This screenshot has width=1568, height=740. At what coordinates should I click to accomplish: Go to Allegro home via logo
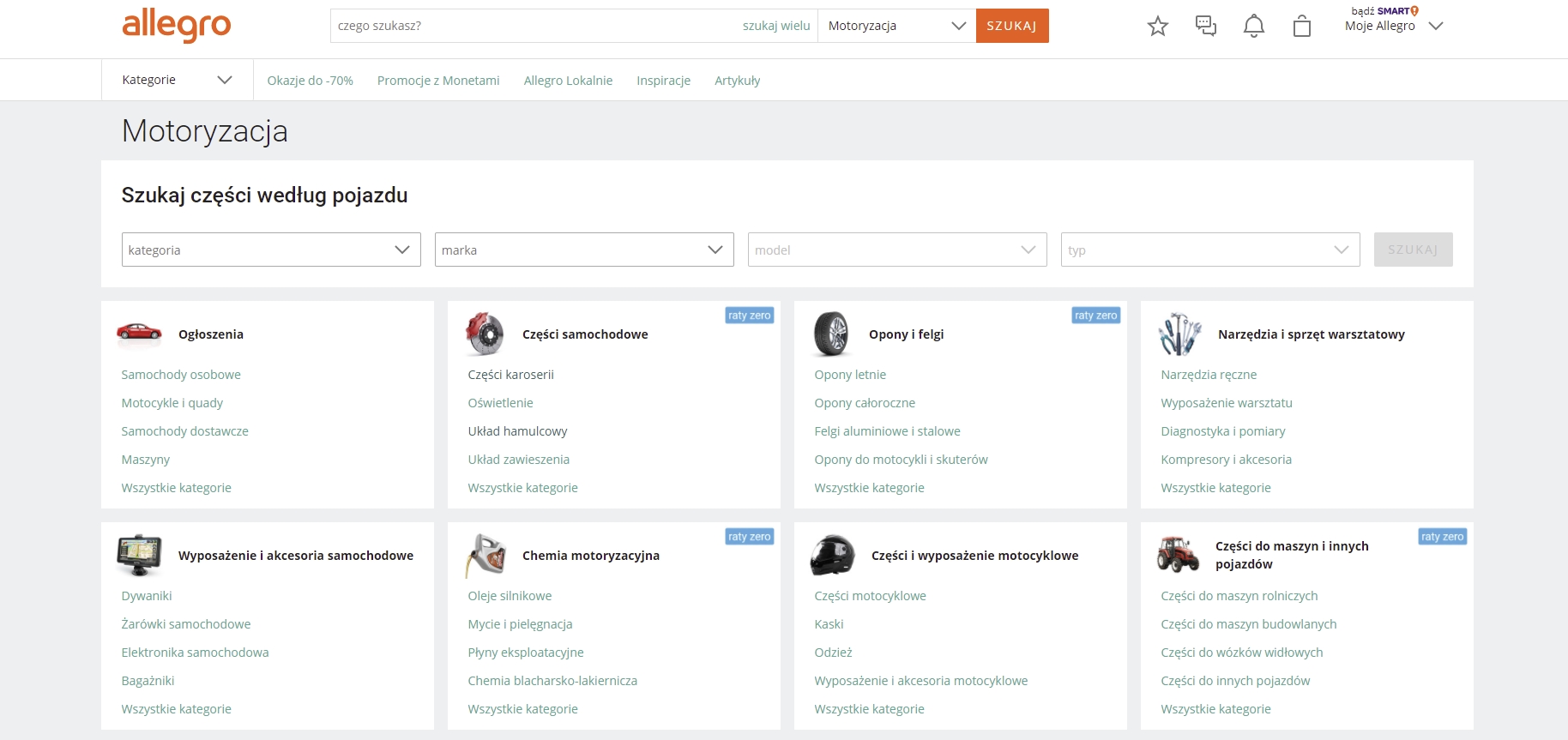tap(177, 25)
